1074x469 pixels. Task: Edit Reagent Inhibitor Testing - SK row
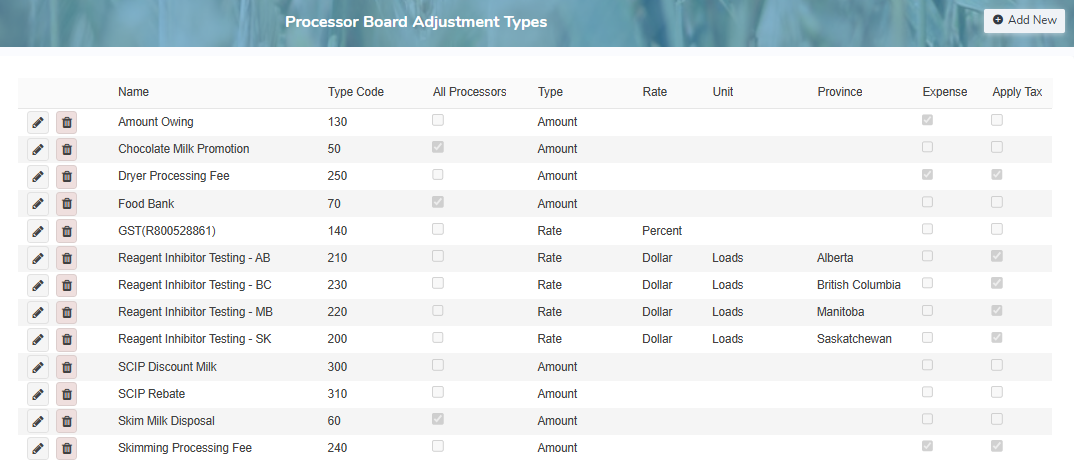[x=37, y=340]
